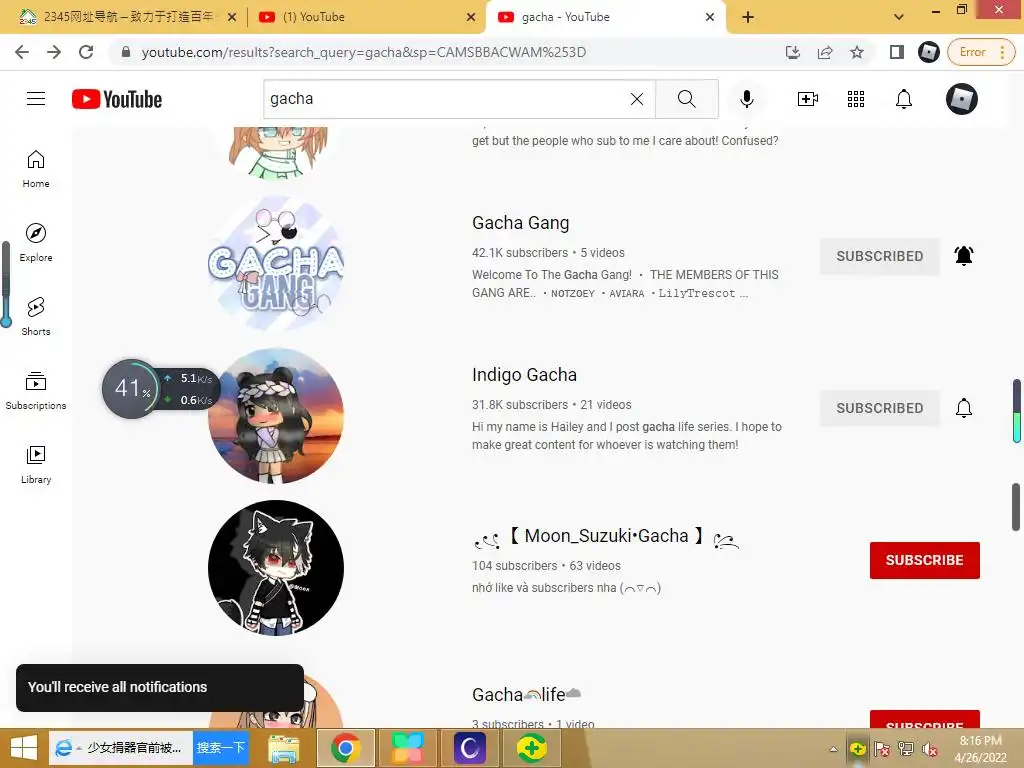This screenshot has width=1024, height=768.
Task: Click the share page icon
Action: click(x=825, y=52)
